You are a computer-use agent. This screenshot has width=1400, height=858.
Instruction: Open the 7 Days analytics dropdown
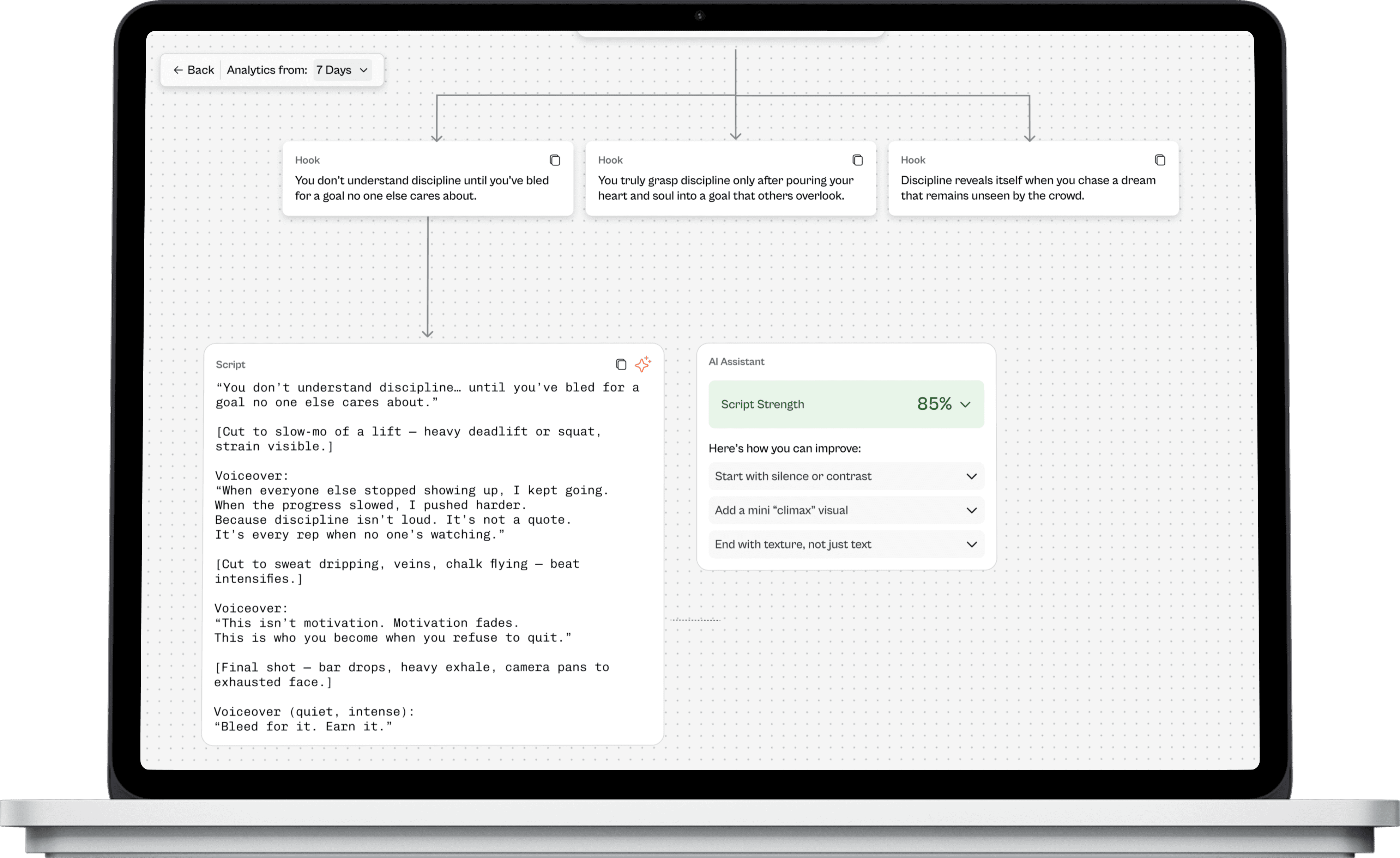click(343, 70)
